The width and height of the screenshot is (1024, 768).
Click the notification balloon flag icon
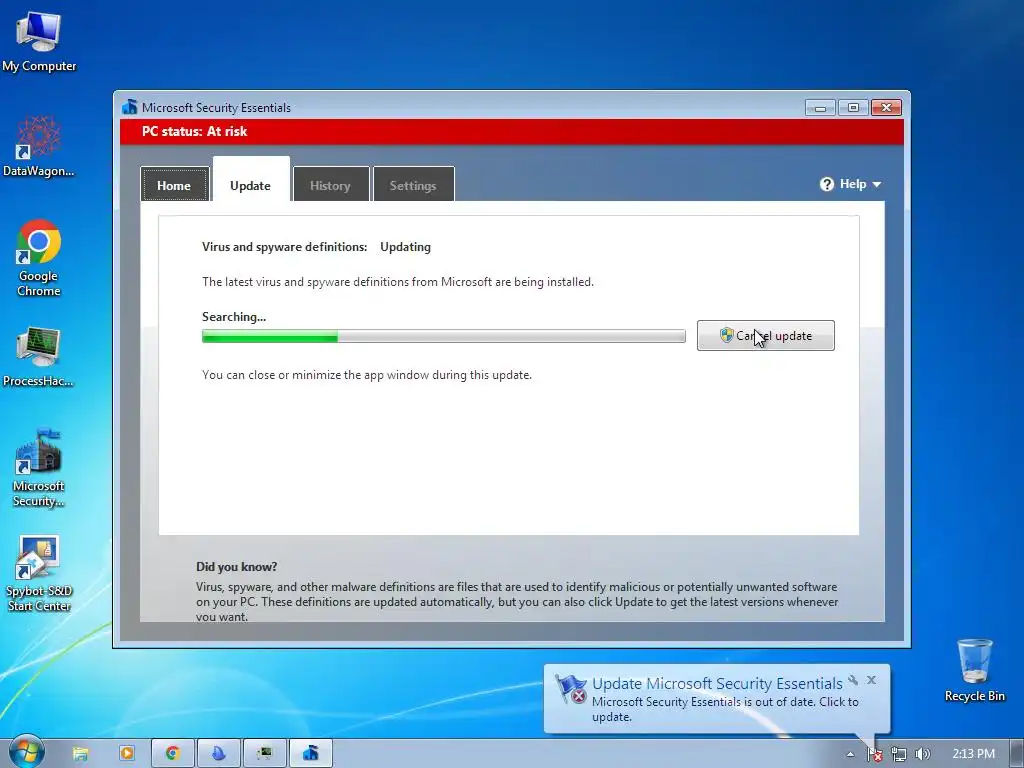[x=570, y=689]
